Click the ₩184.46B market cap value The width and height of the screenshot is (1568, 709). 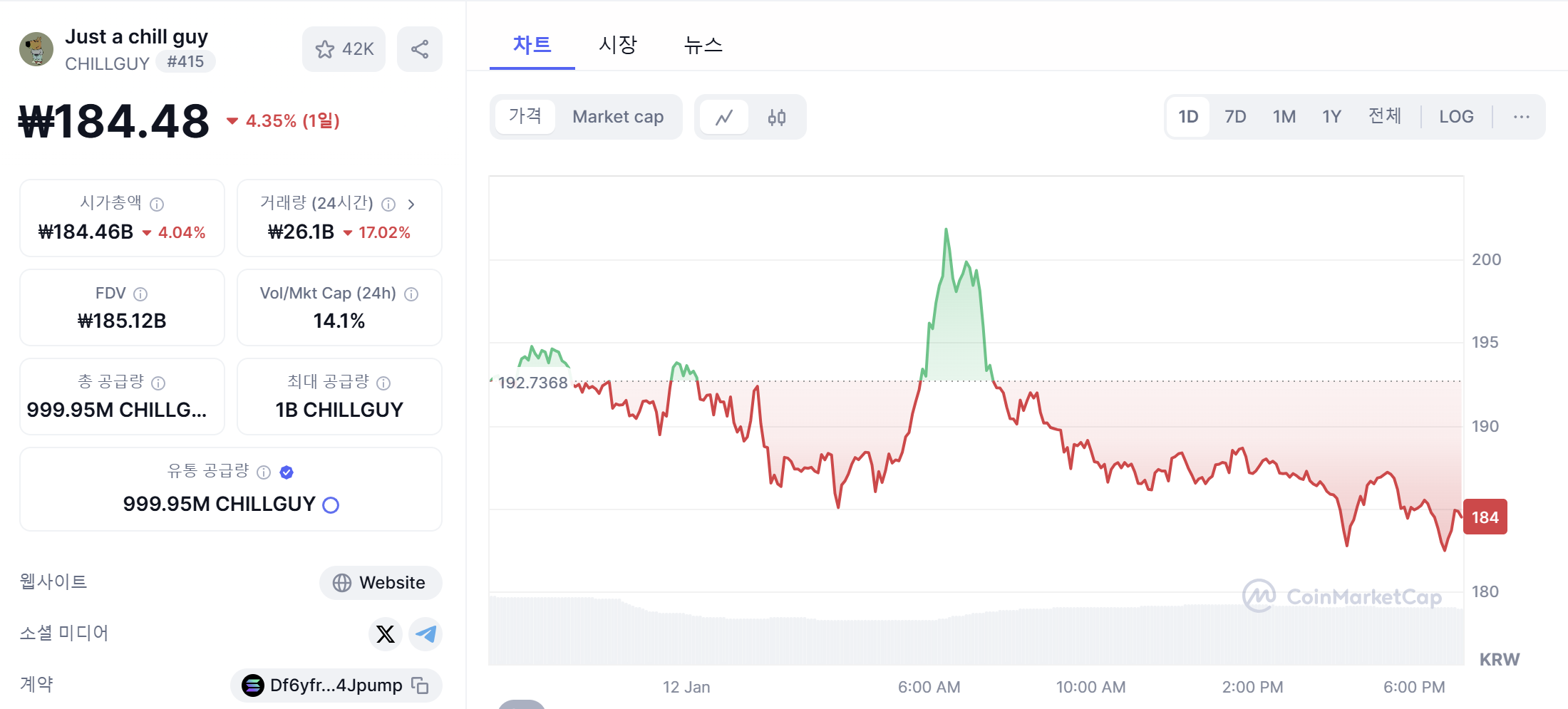[86, 232]
